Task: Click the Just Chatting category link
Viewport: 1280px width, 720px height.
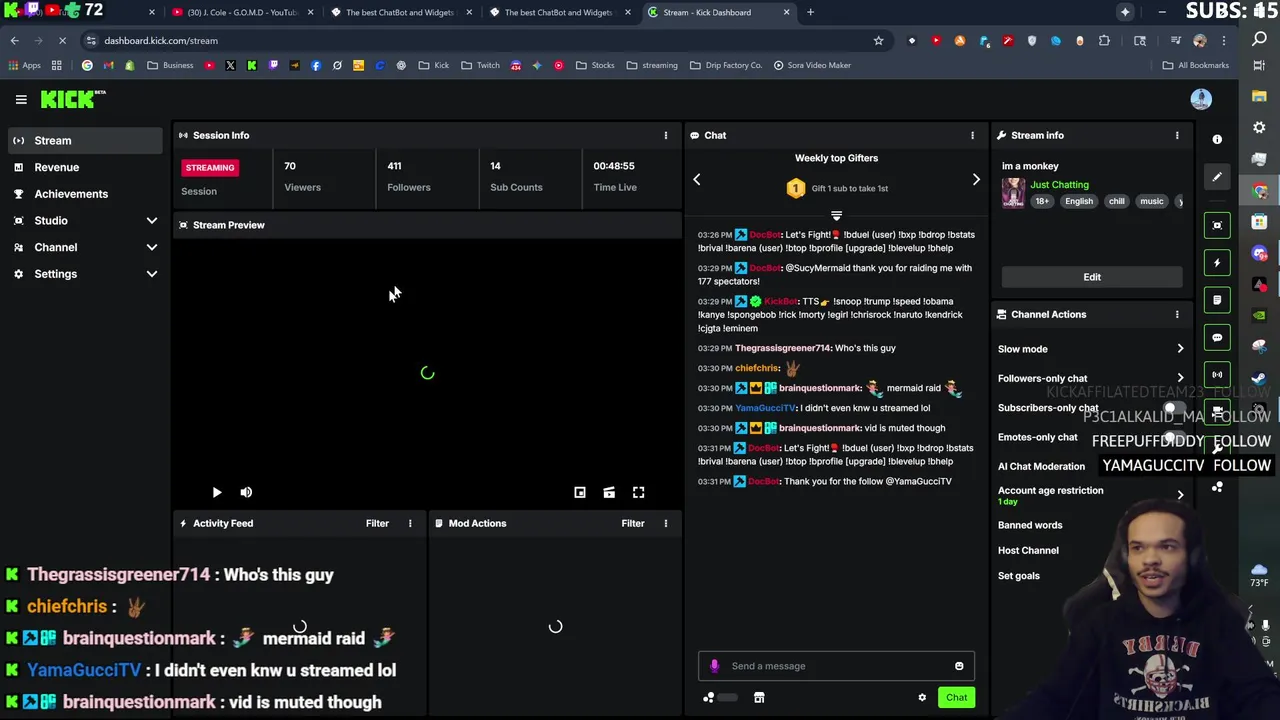Action: (1059, 185)
